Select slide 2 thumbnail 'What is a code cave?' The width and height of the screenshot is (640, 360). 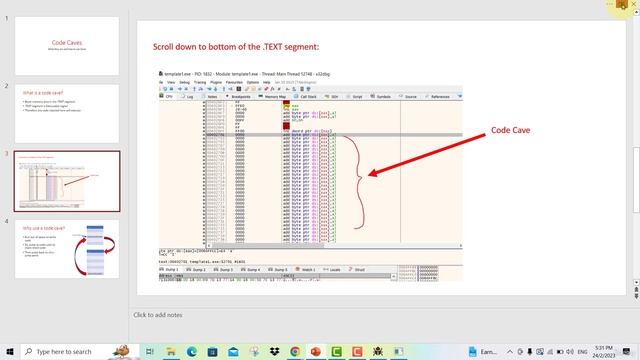pos(67,113)
